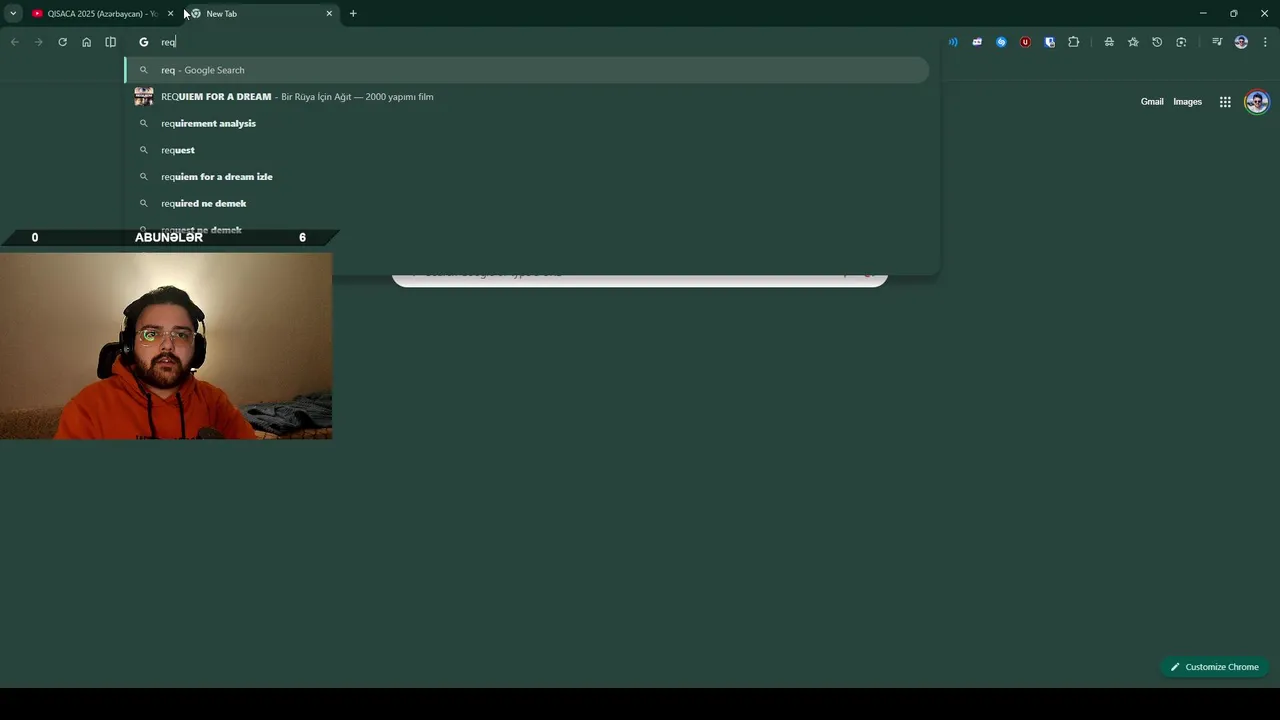Click the blue shield lock extension icon
Image resolution: width=1280 pixels, height=720 pixels.
(1049, 42)
